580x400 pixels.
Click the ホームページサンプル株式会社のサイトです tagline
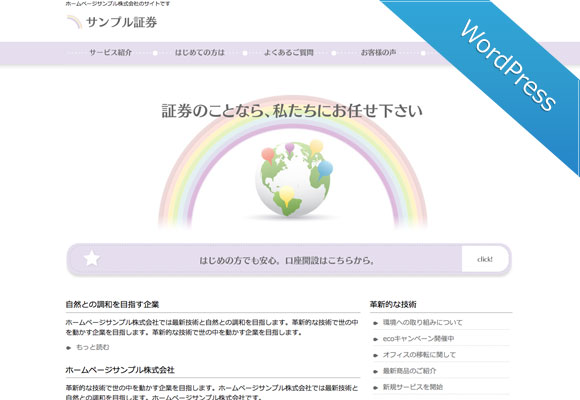118,4
